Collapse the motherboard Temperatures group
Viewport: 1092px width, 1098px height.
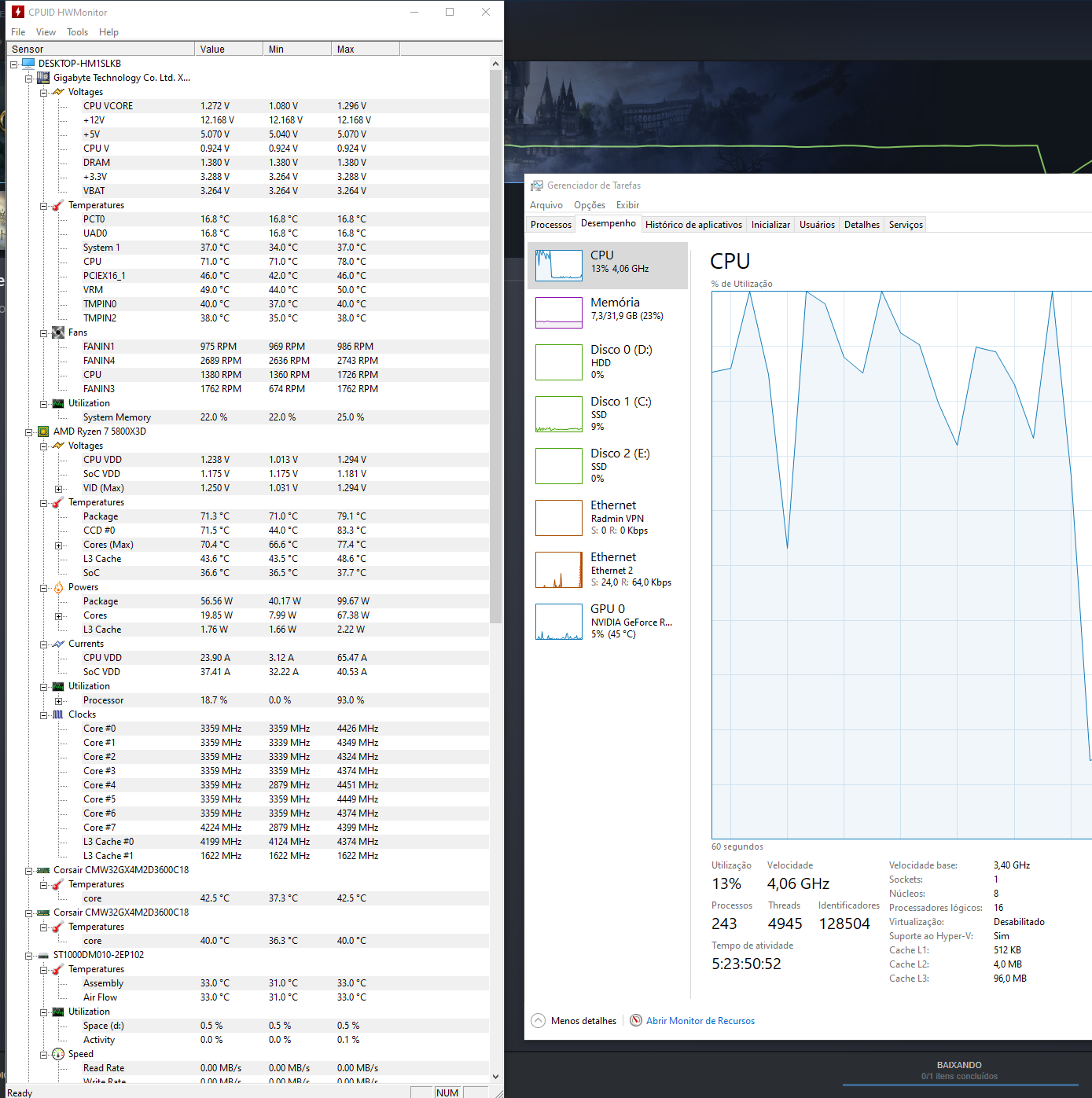44,205
